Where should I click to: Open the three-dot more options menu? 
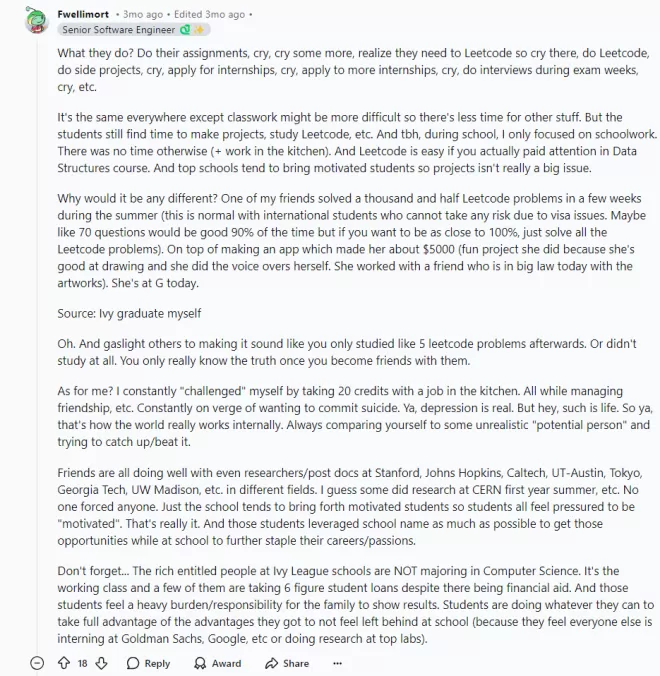[x=338, y=663]
